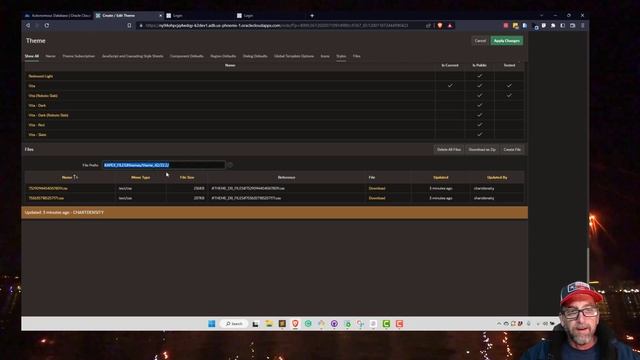Click the Is Public checkmark for Vita - Slate
Image resolution: width=640 pixels, height=360 pixels.
pos(480,134)
